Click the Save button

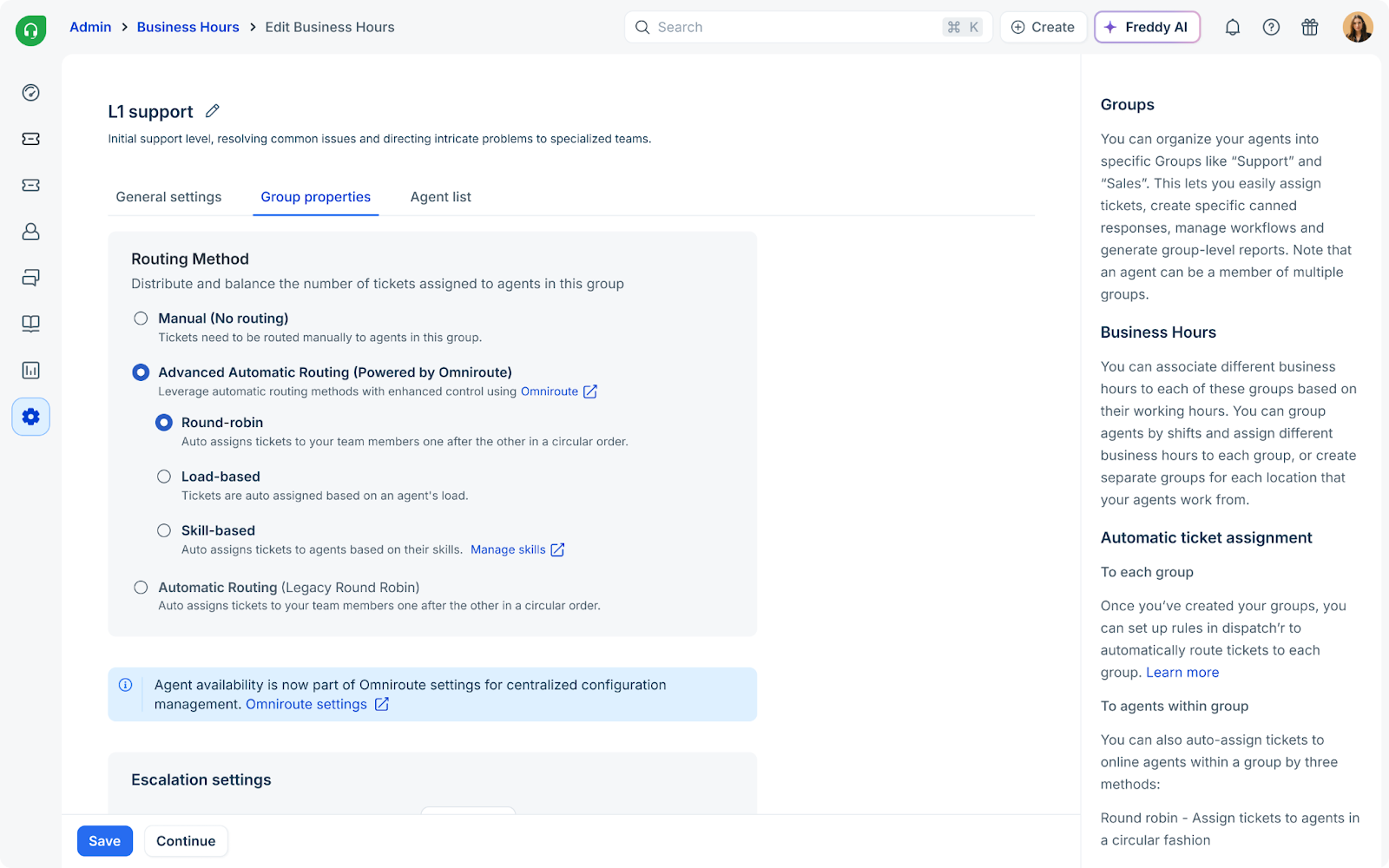tap(105, 841)
